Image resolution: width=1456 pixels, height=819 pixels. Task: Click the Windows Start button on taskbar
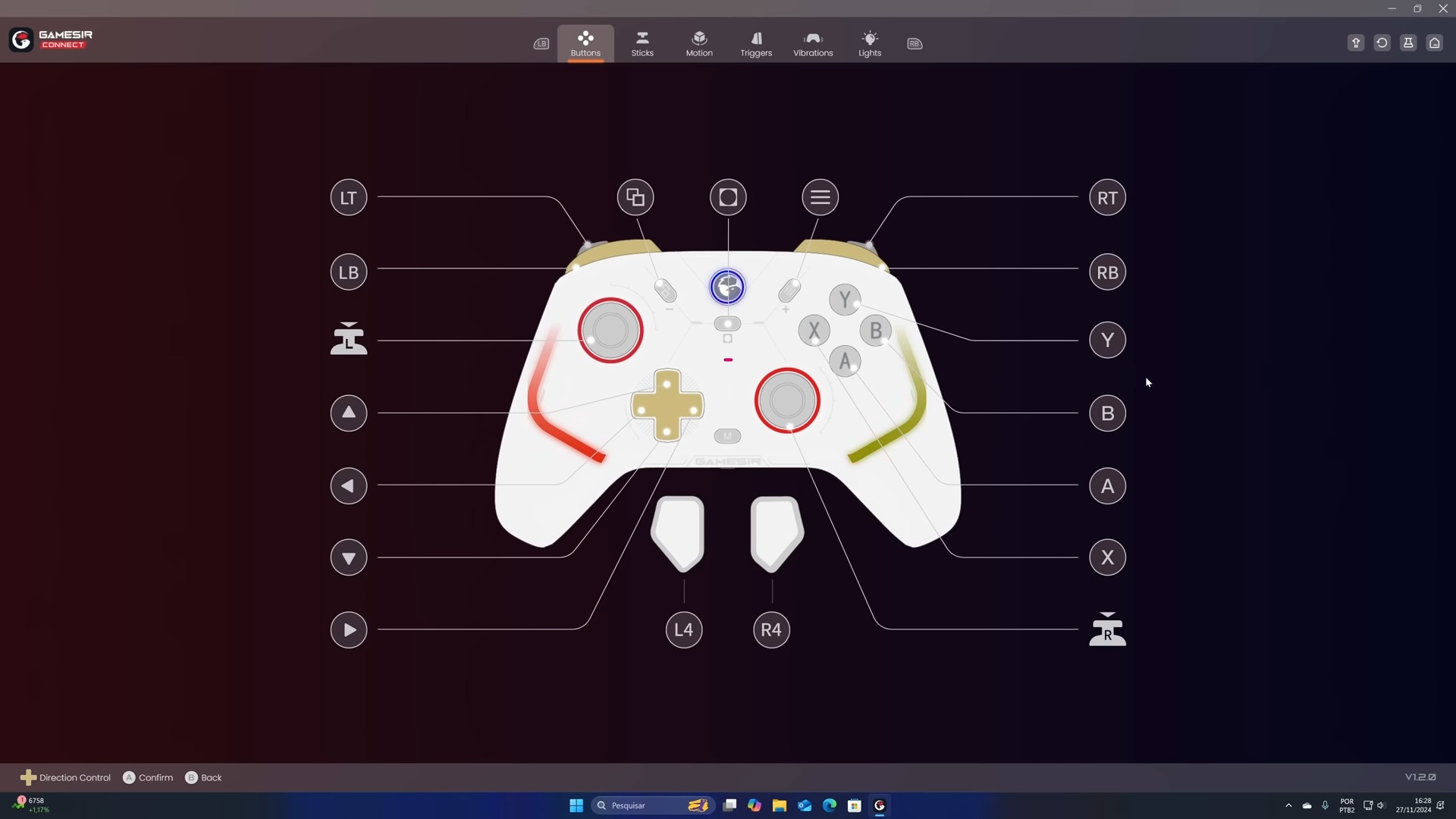coord(576,805)
